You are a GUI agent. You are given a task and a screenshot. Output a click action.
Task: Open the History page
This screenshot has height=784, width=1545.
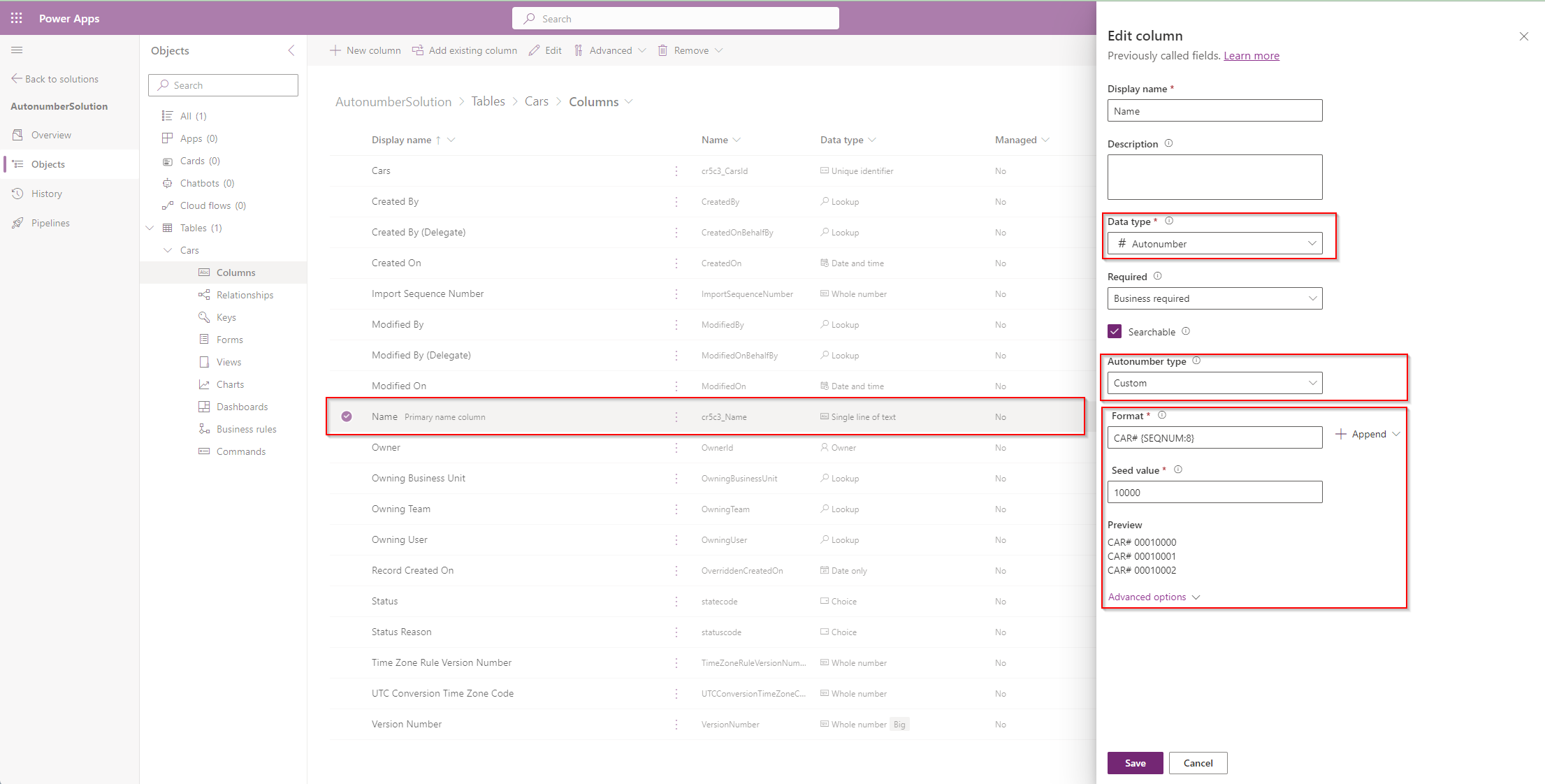(47, 194)
